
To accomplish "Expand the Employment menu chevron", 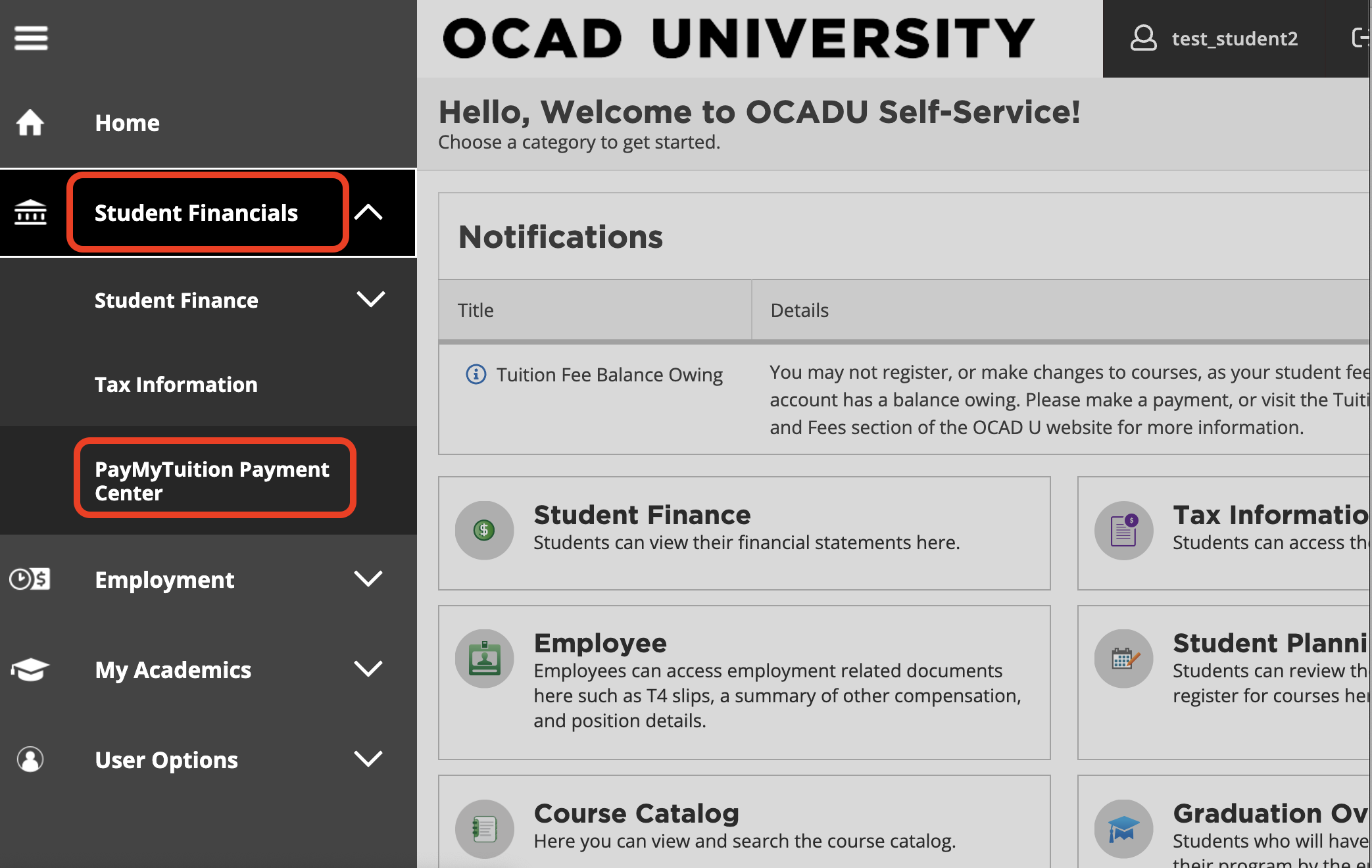I will click(368, 579).
